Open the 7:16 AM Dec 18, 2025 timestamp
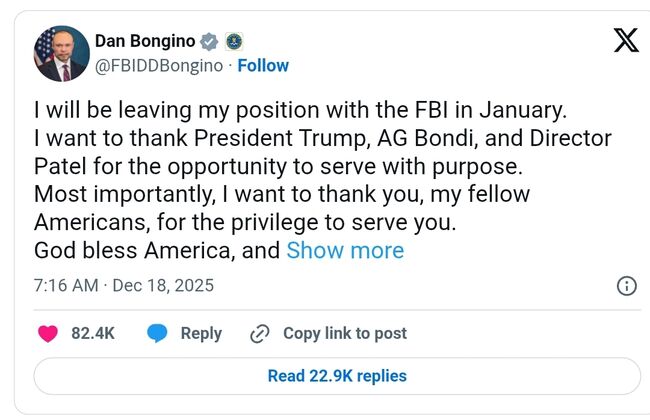 pyautogui.click(x=124, y=286)
